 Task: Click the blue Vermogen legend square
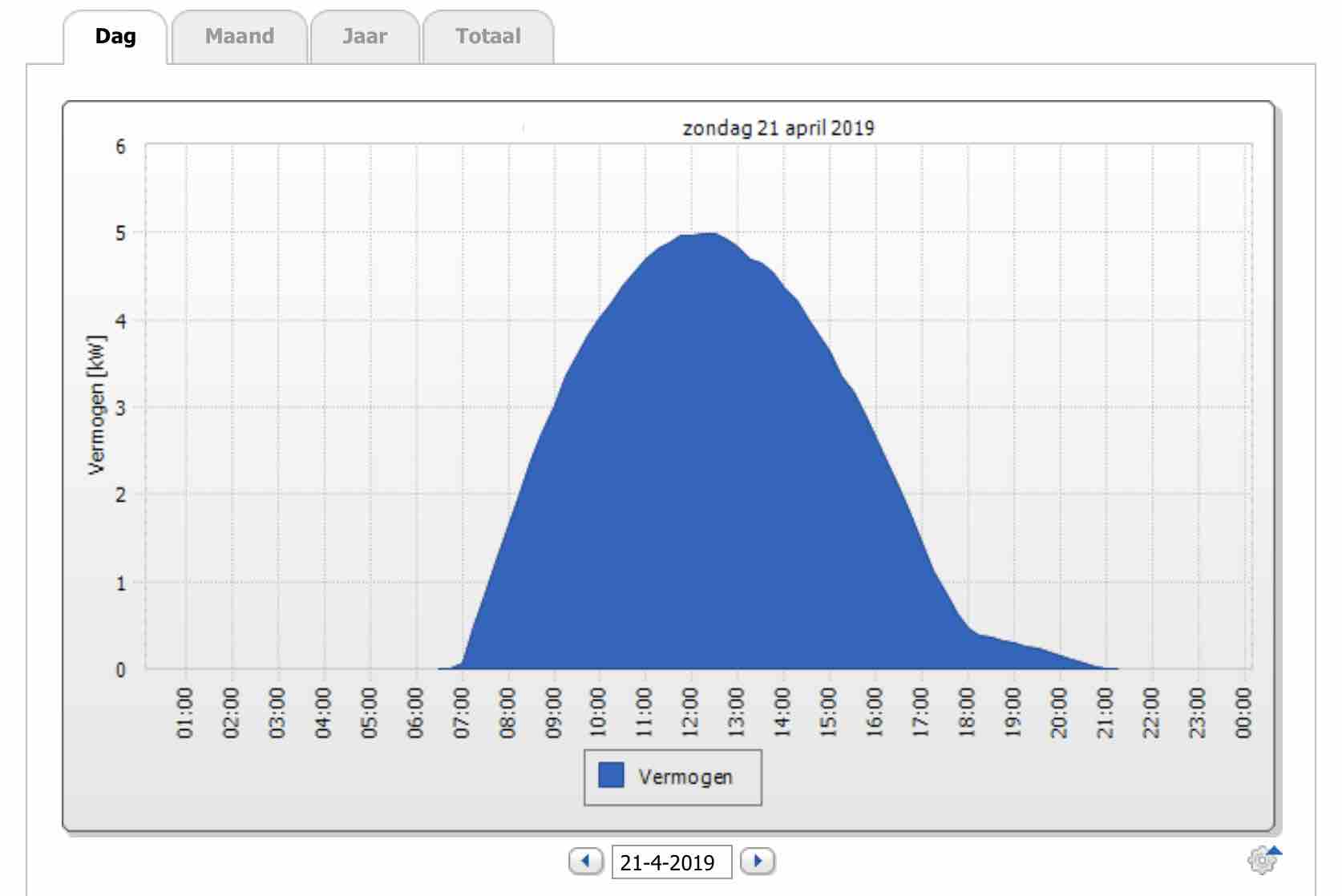[x=610, y=775]
